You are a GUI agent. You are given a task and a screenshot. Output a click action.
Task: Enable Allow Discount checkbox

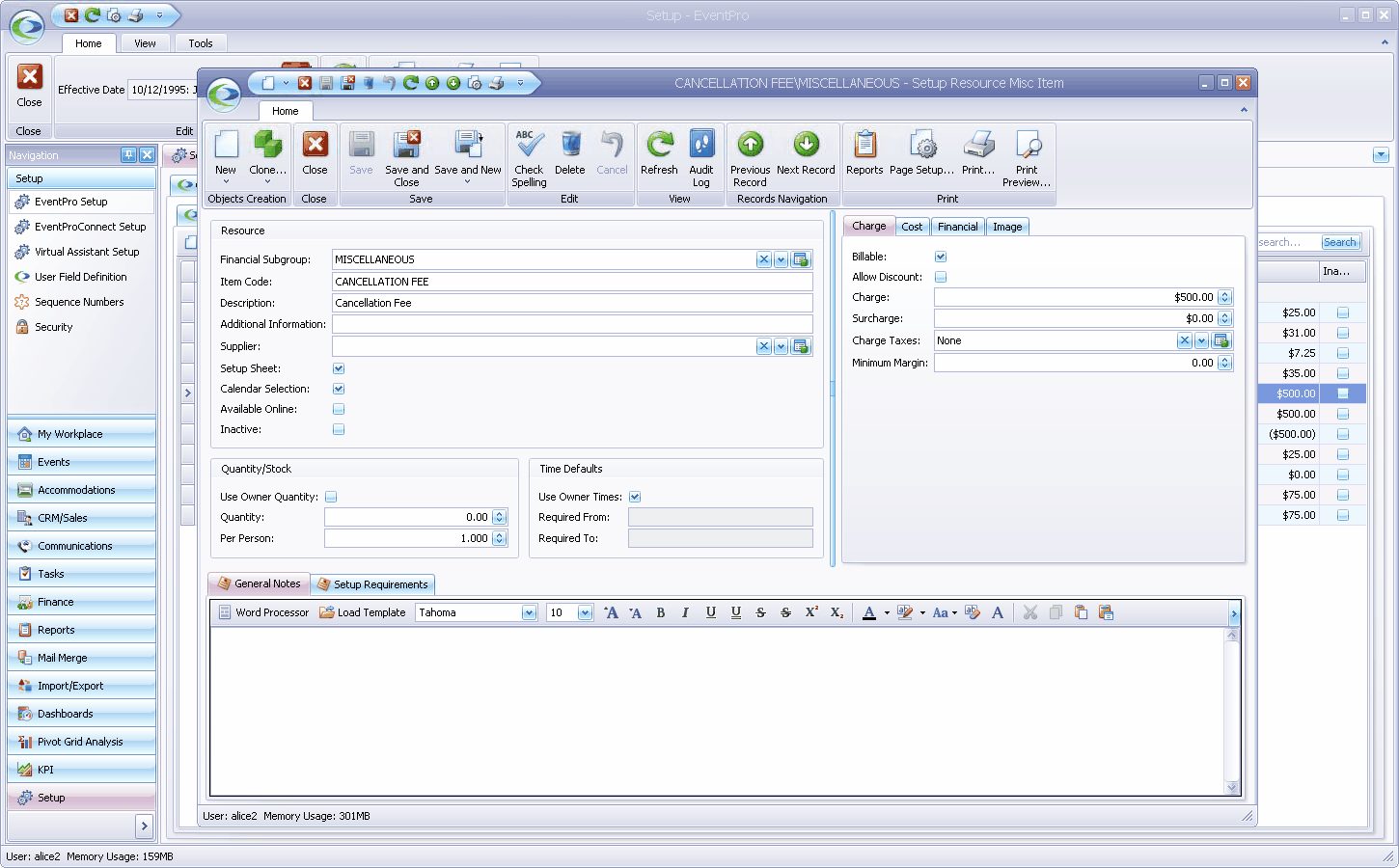pyautogui.click(x=941, y=277)
